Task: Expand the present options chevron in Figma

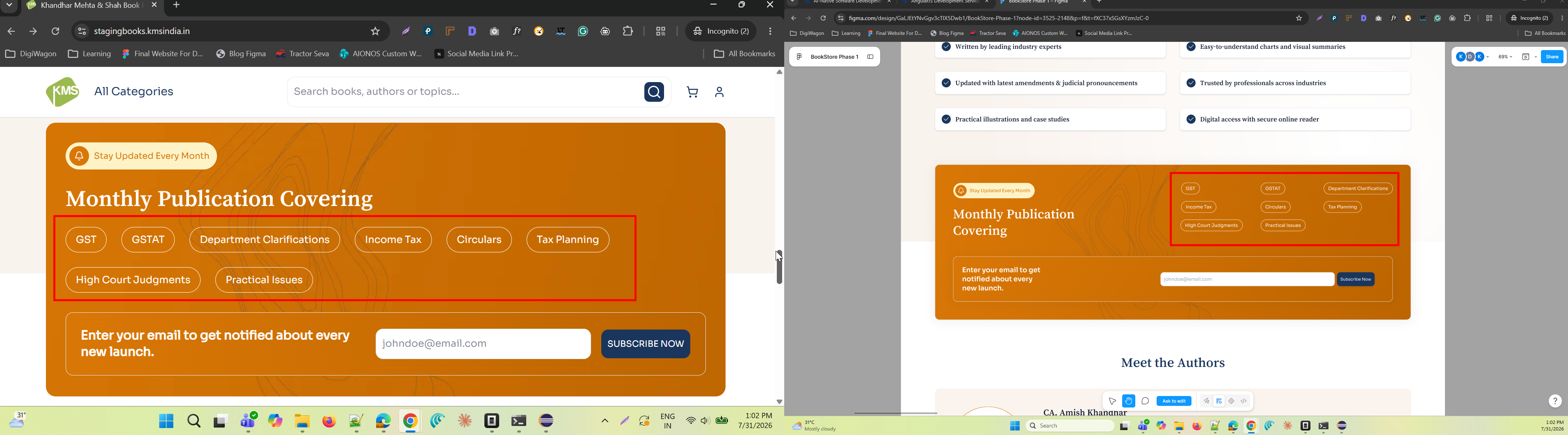Action: click(x=1536, y=57)
